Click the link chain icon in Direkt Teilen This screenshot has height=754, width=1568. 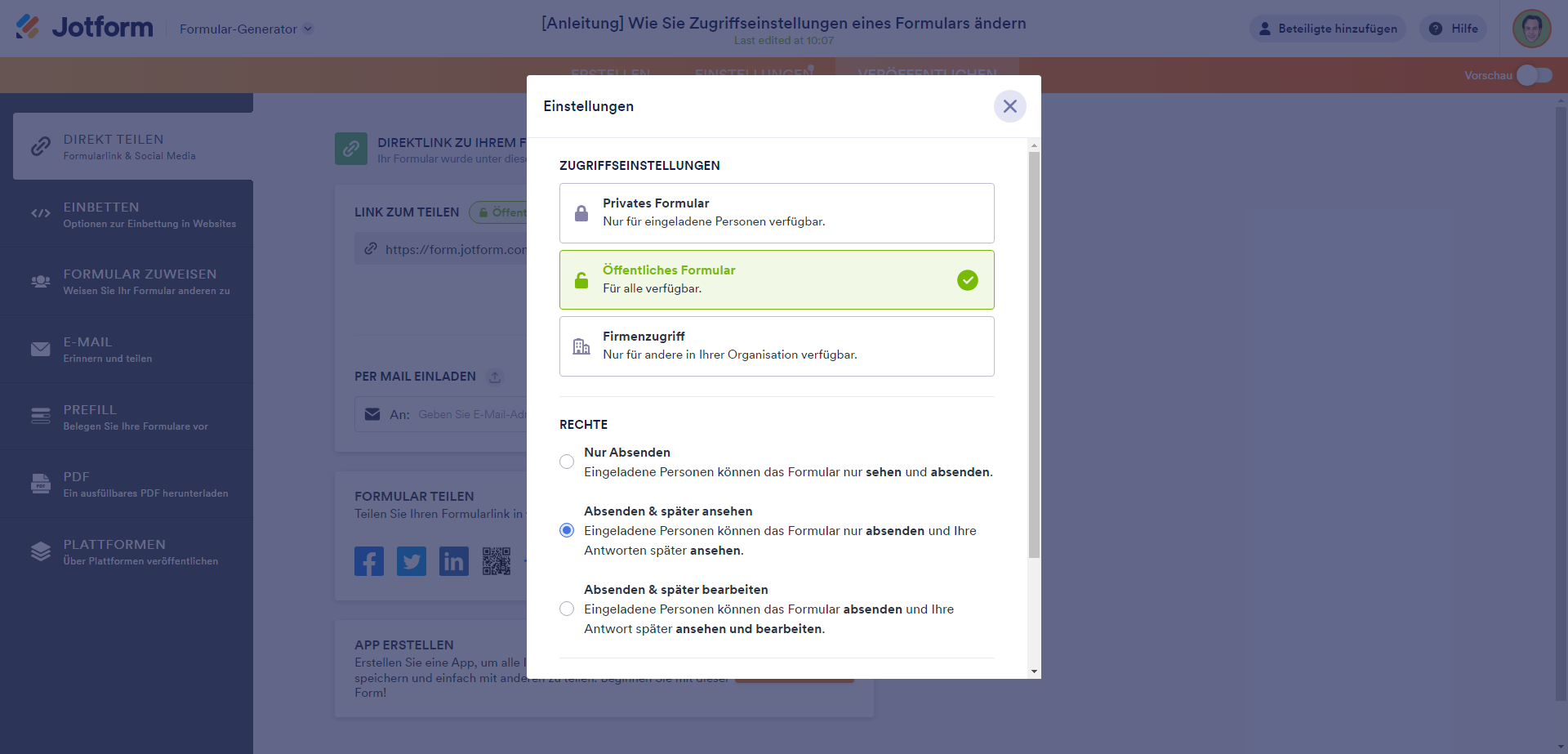click(41, 146)
